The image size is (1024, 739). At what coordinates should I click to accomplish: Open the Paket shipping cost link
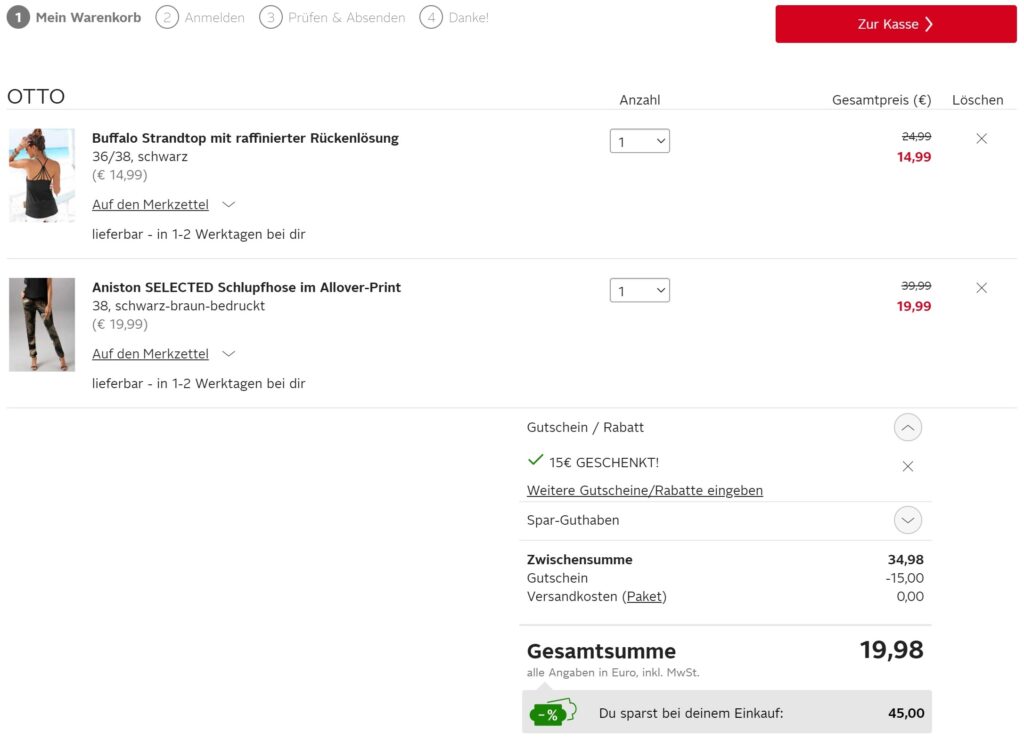644,597
